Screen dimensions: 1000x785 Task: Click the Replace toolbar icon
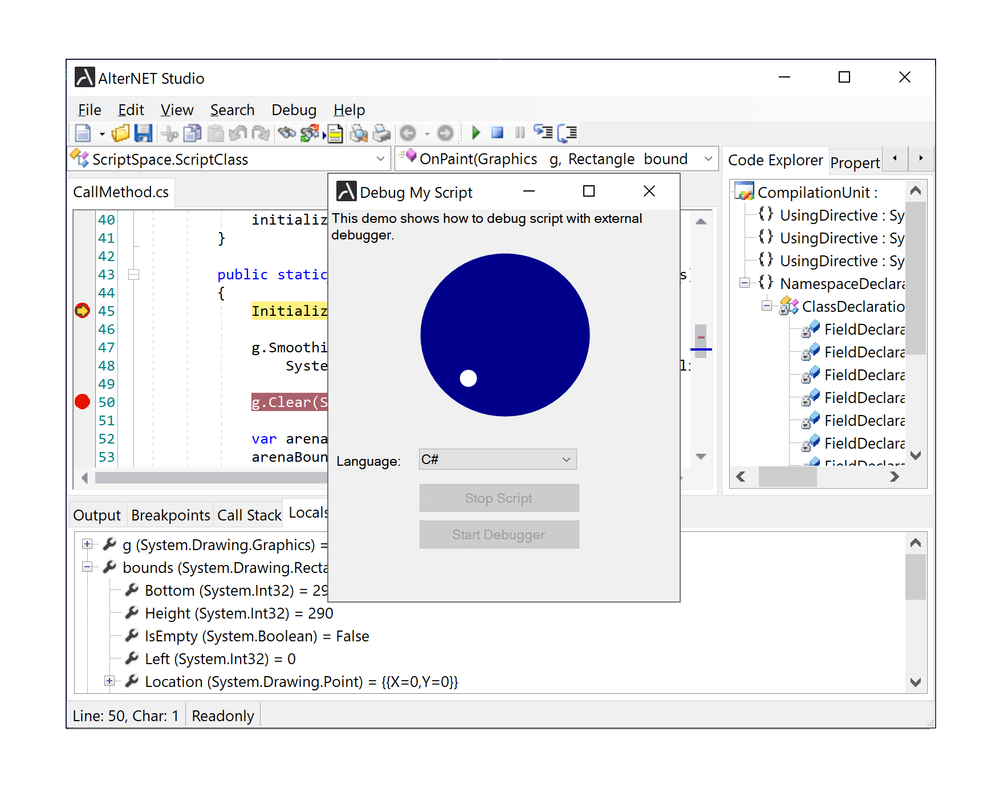click(x=310, y=133)
